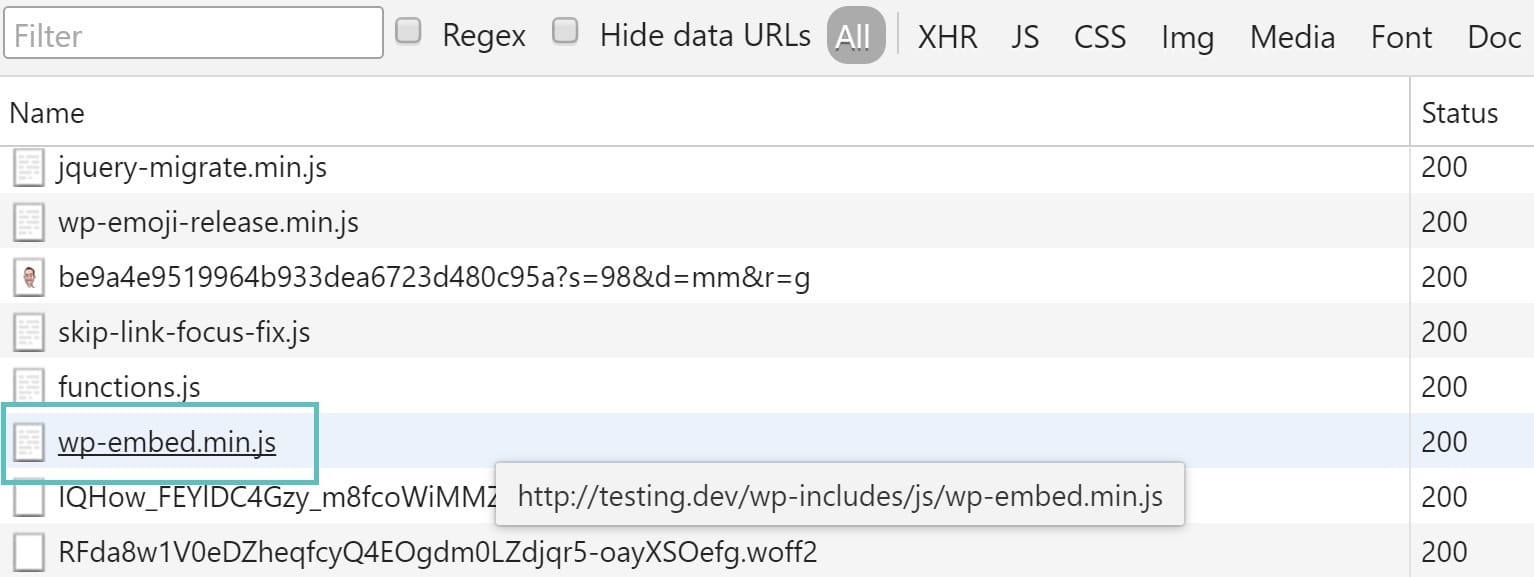Viewport: 1534px width, 577px height.
Task: Check the Hide data URLs option
Action: point(566,30)
